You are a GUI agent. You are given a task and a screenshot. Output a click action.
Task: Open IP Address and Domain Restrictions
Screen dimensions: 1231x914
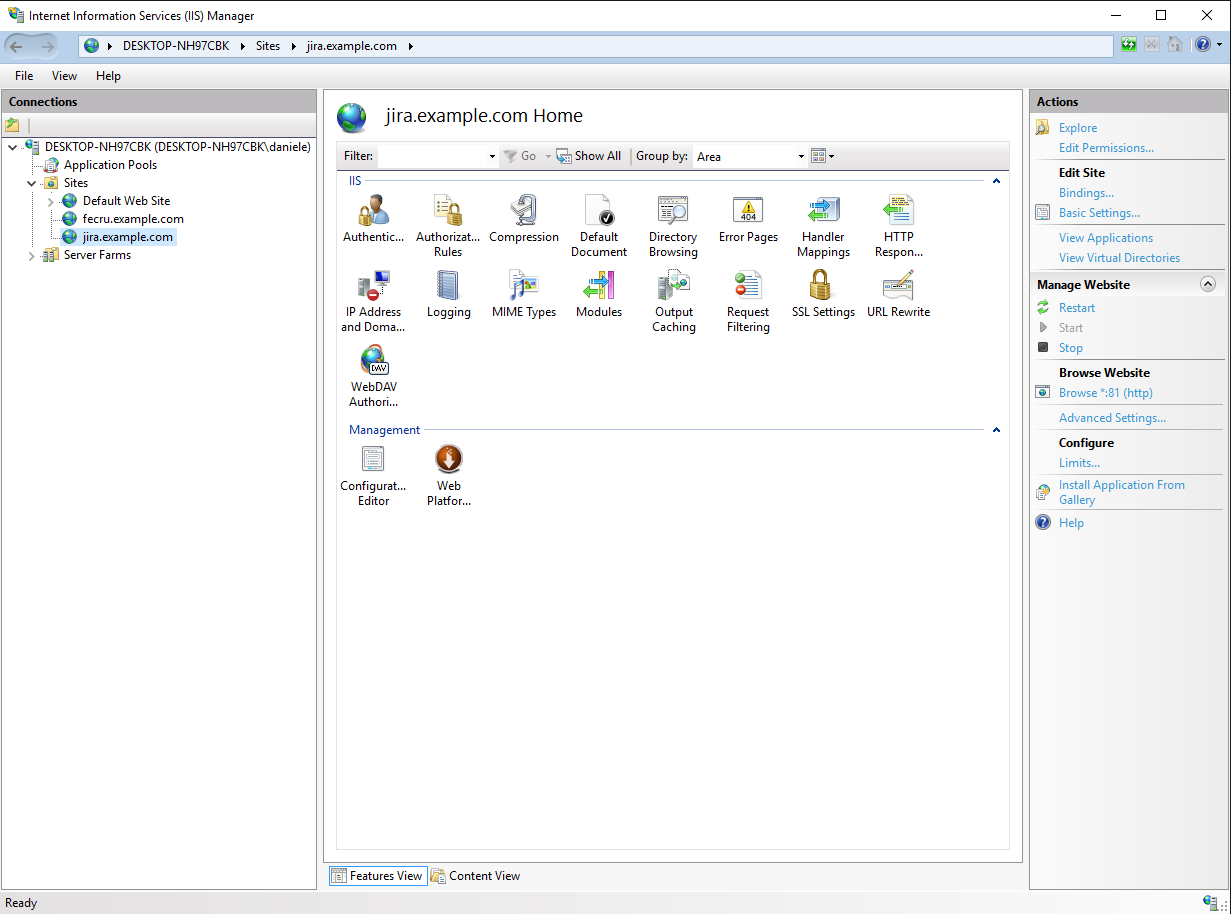tap(373, 302)
